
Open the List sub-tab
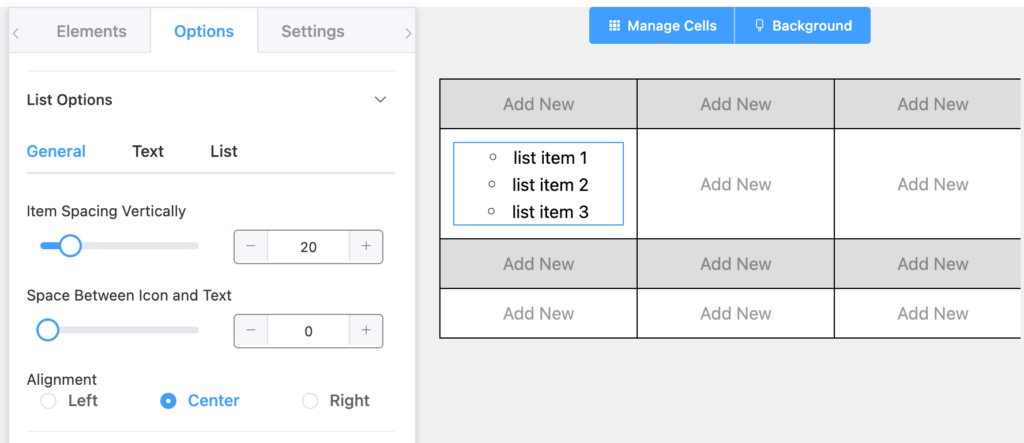[x=224, y=152]
